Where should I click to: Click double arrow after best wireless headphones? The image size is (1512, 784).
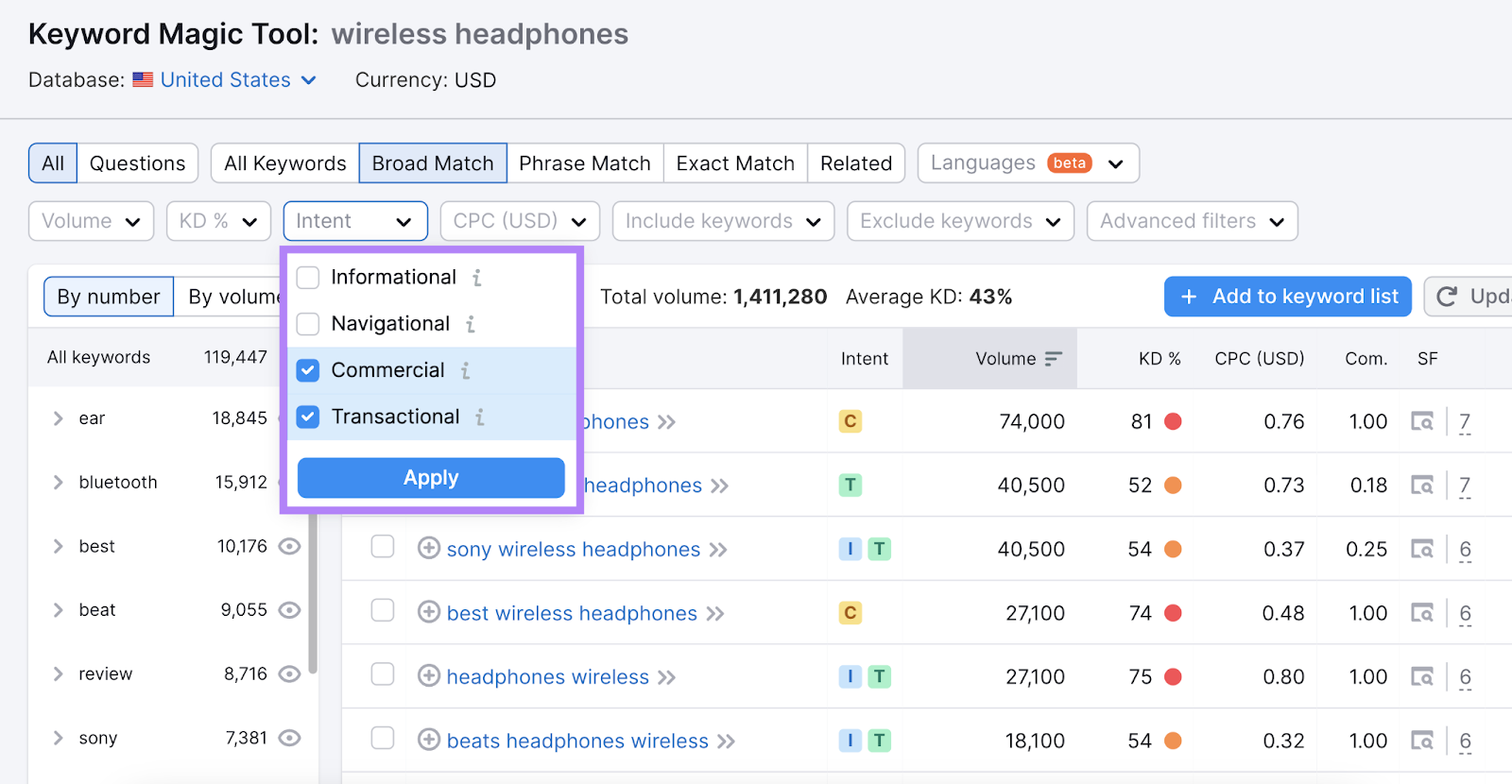click(x=715, y=614)
